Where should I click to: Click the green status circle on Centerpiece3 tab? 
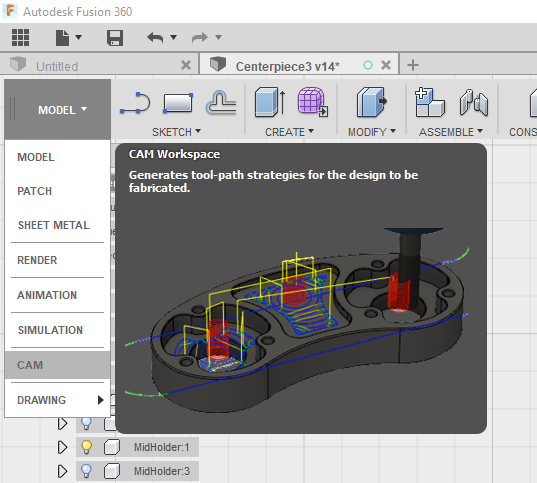[368, 65]
